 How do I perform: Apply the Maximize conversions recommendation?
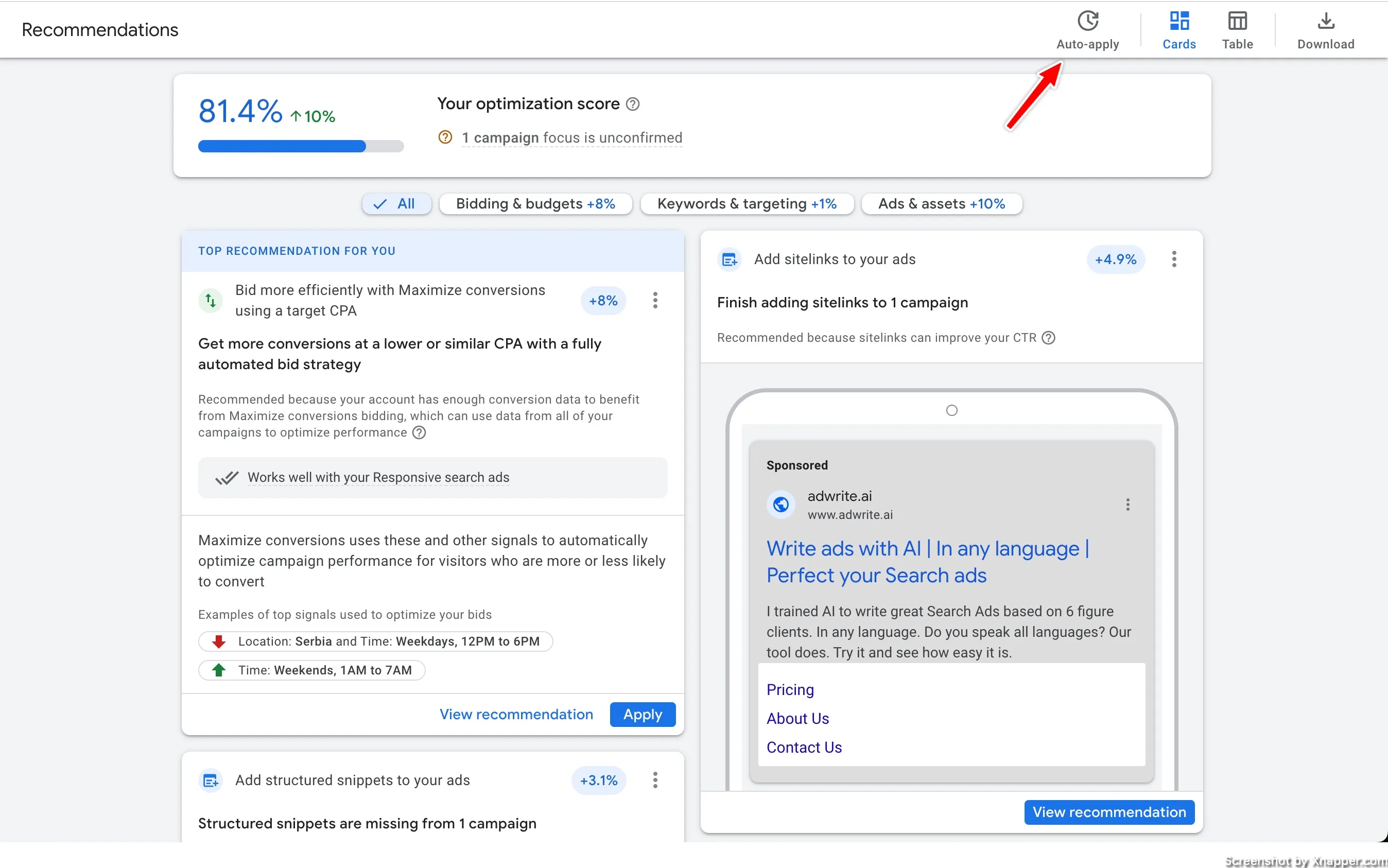642,714
